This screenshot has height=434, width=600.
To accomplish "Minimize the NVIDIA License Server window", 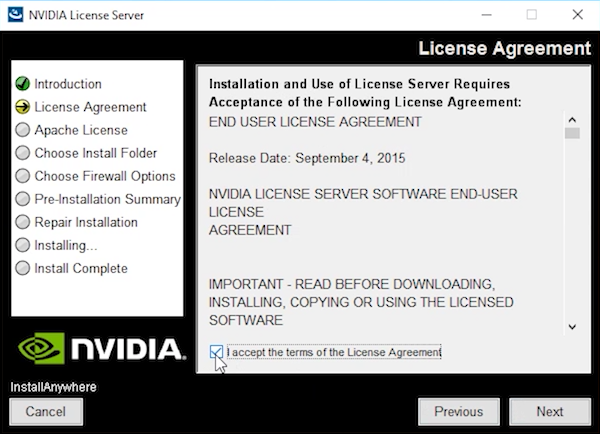I will point(486,15).
